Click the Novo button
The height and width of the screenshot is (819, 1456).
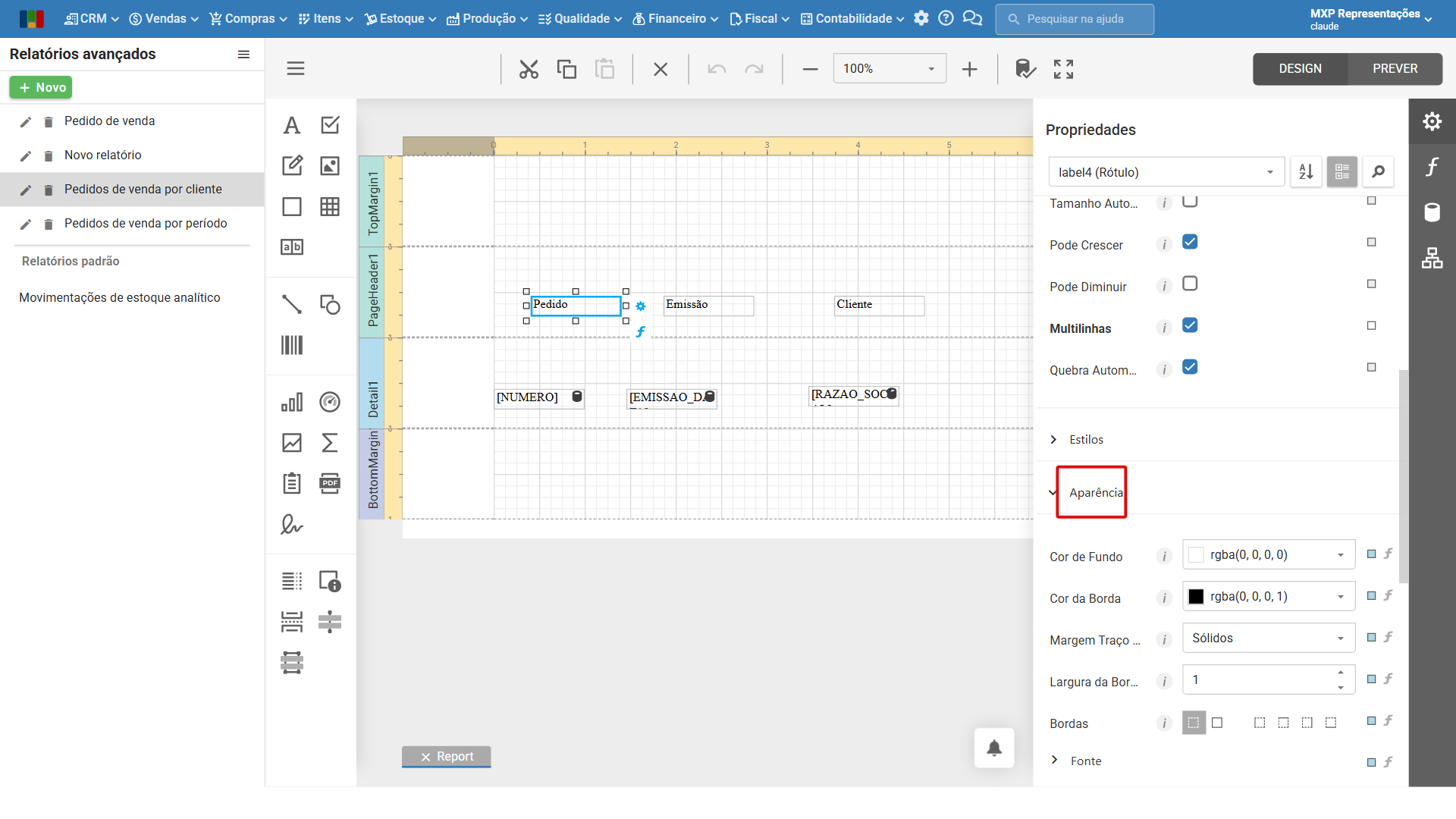pyautogui.click(x=41, y=87)
